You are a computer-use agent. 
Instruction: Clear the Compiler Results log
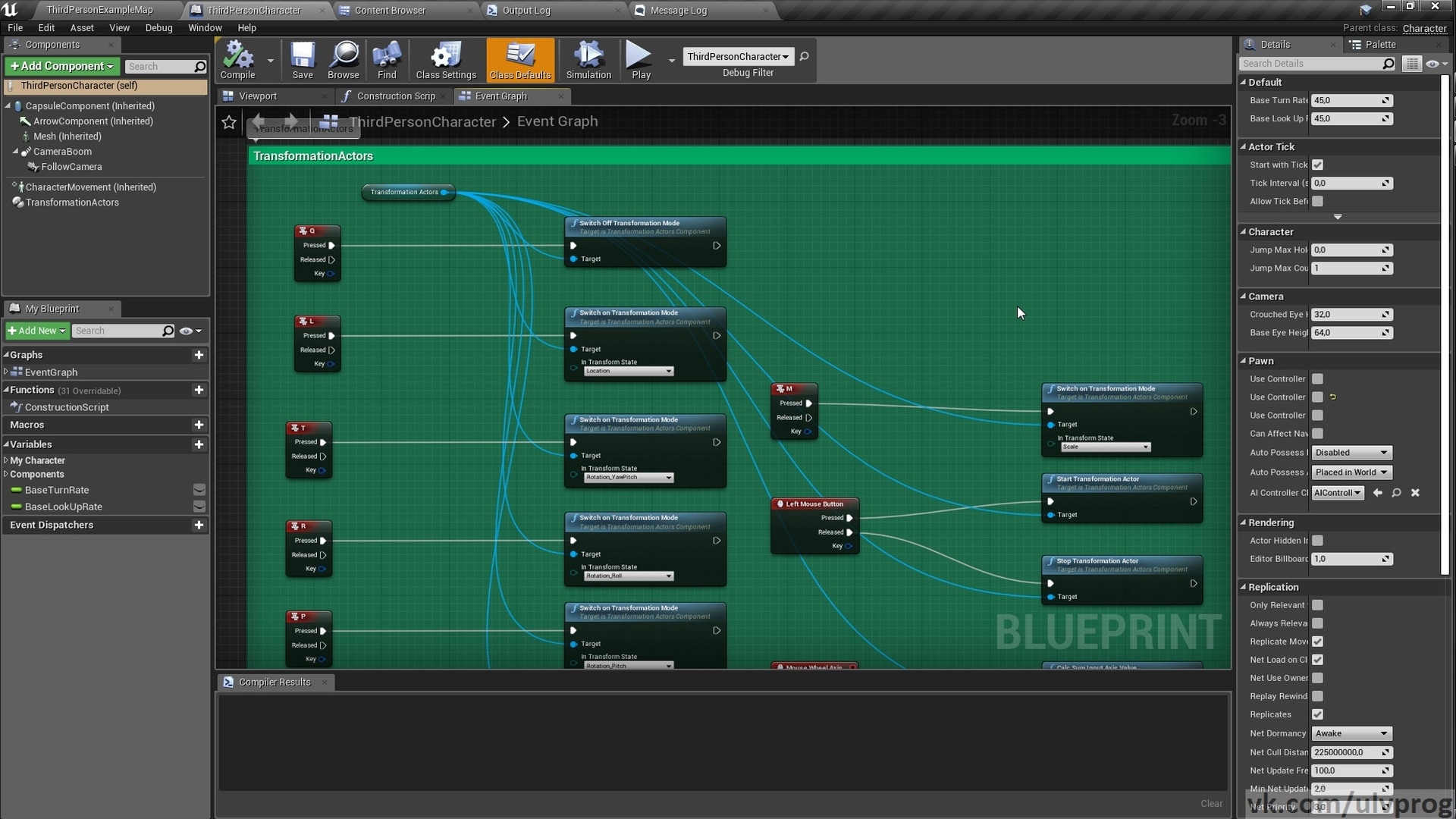(x=1211, y=803)
